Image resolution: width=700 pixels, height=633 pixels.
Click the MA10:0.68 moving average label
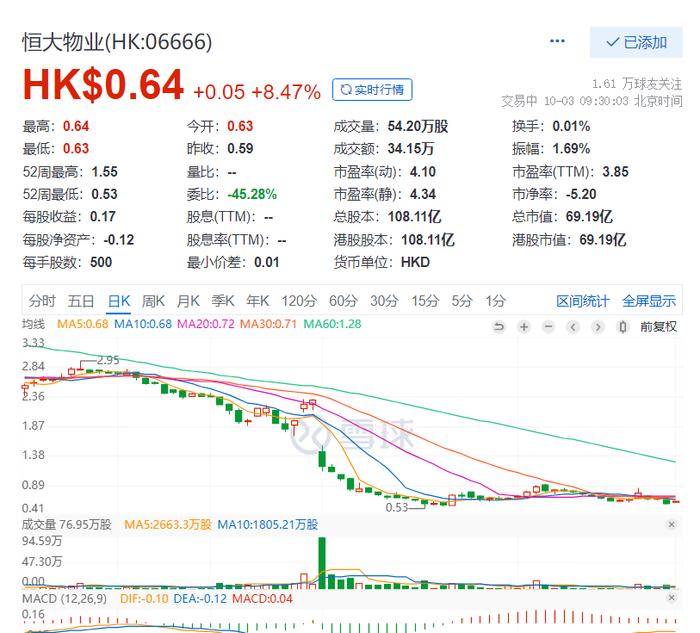[x=143, y=324]
